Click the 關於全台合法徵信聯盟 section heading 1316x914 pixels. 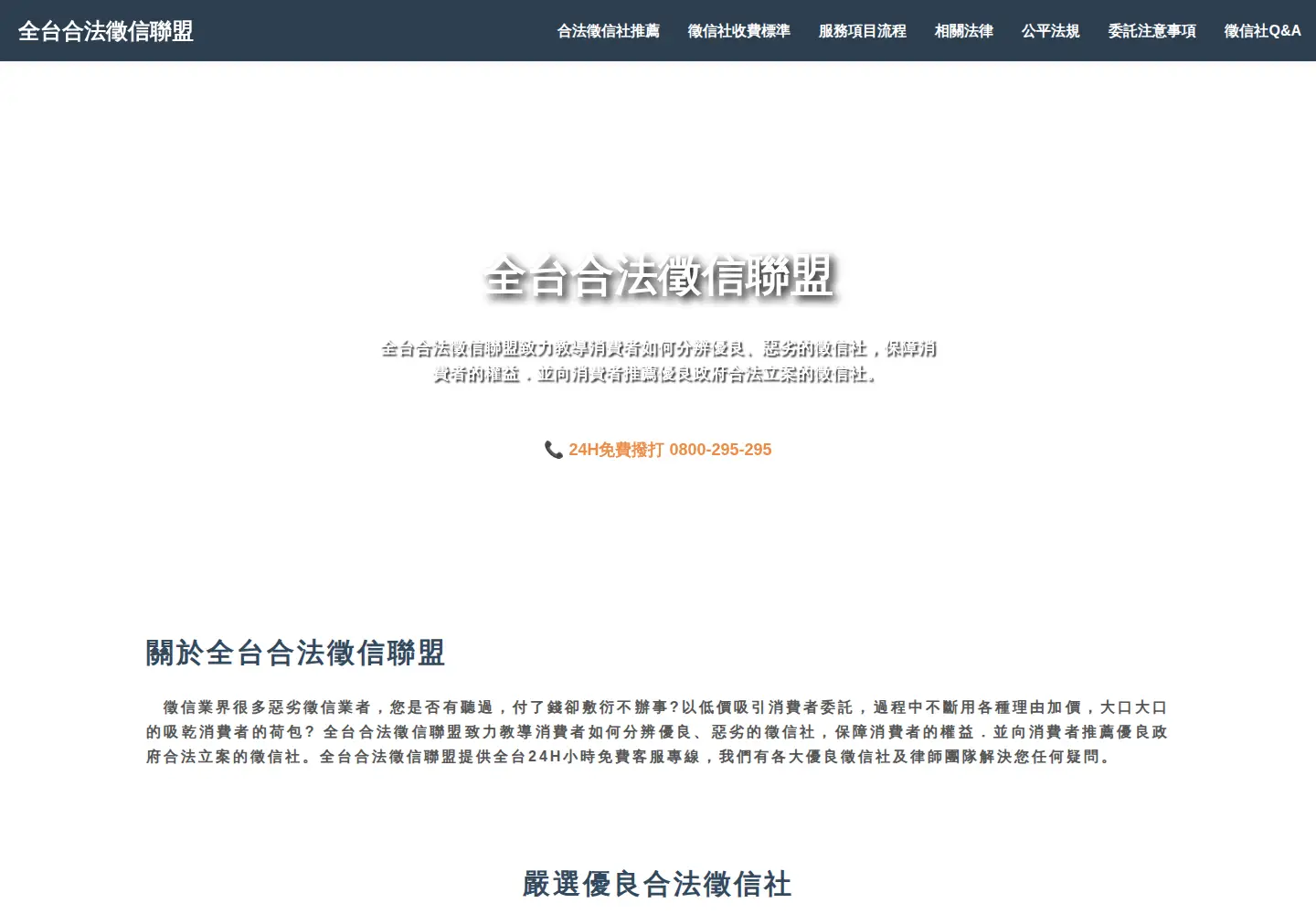tap(295, 653)
